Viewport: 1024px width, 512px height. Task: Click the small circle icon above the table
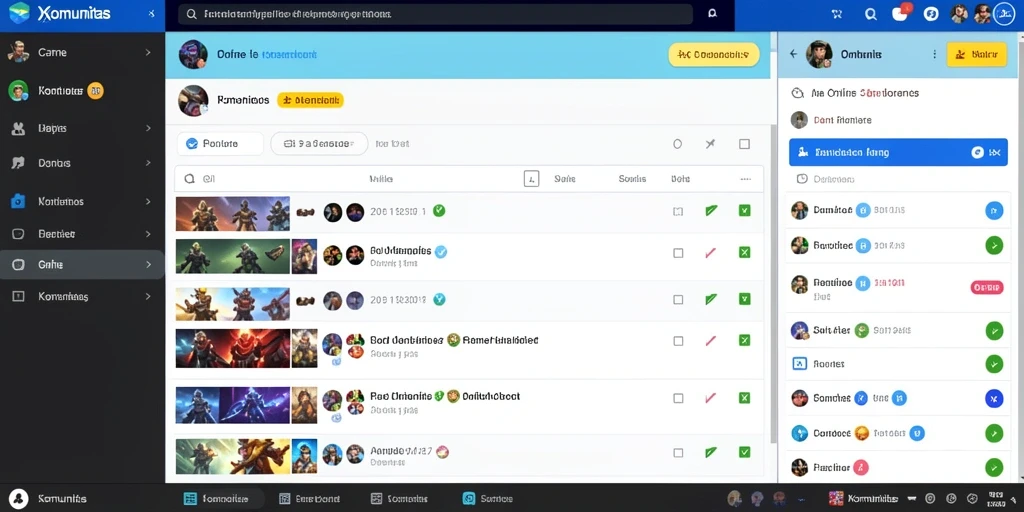click(x=677, y=144)
